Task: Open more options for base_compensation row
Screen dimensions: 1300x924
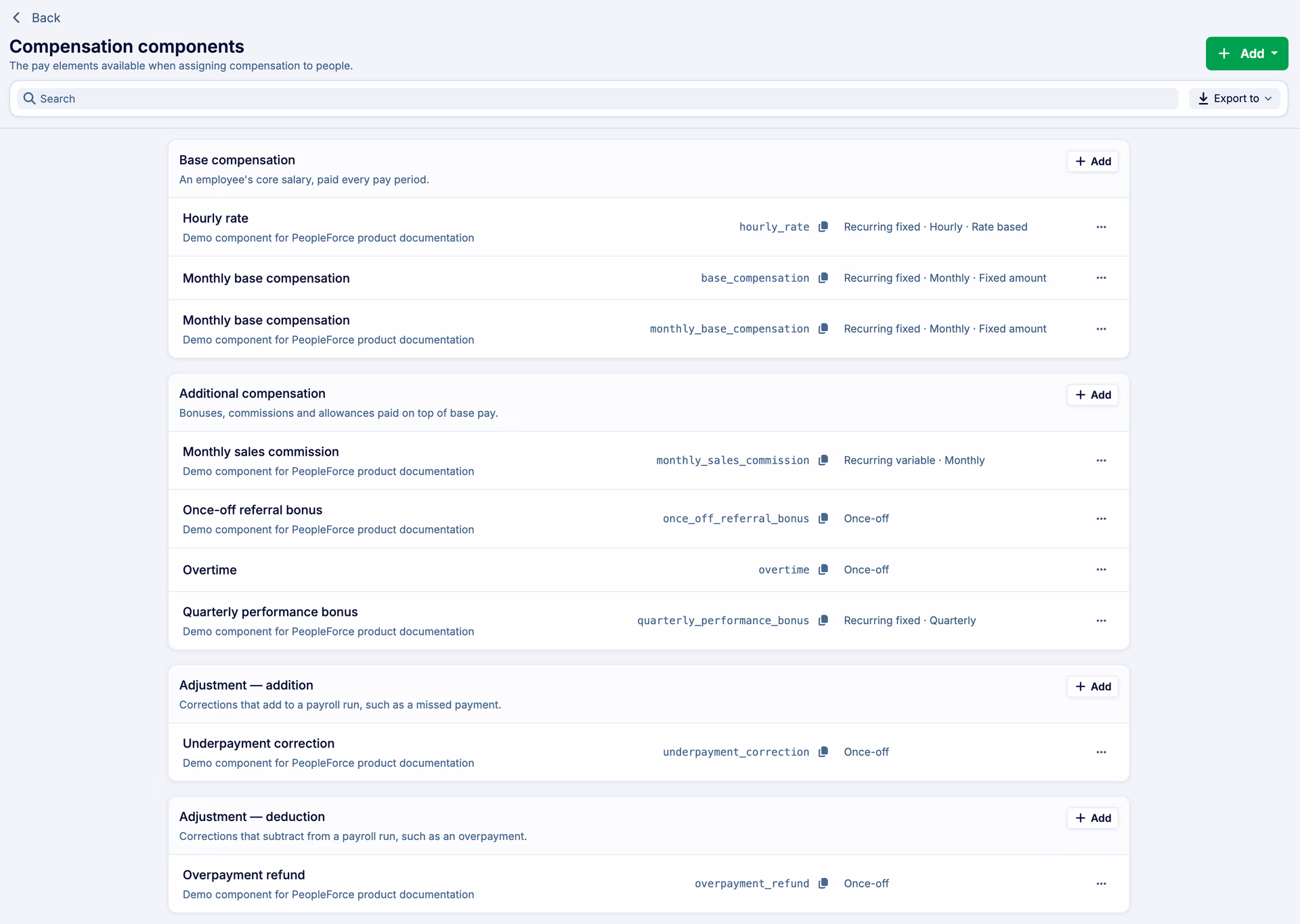Action: [1101, 278]
